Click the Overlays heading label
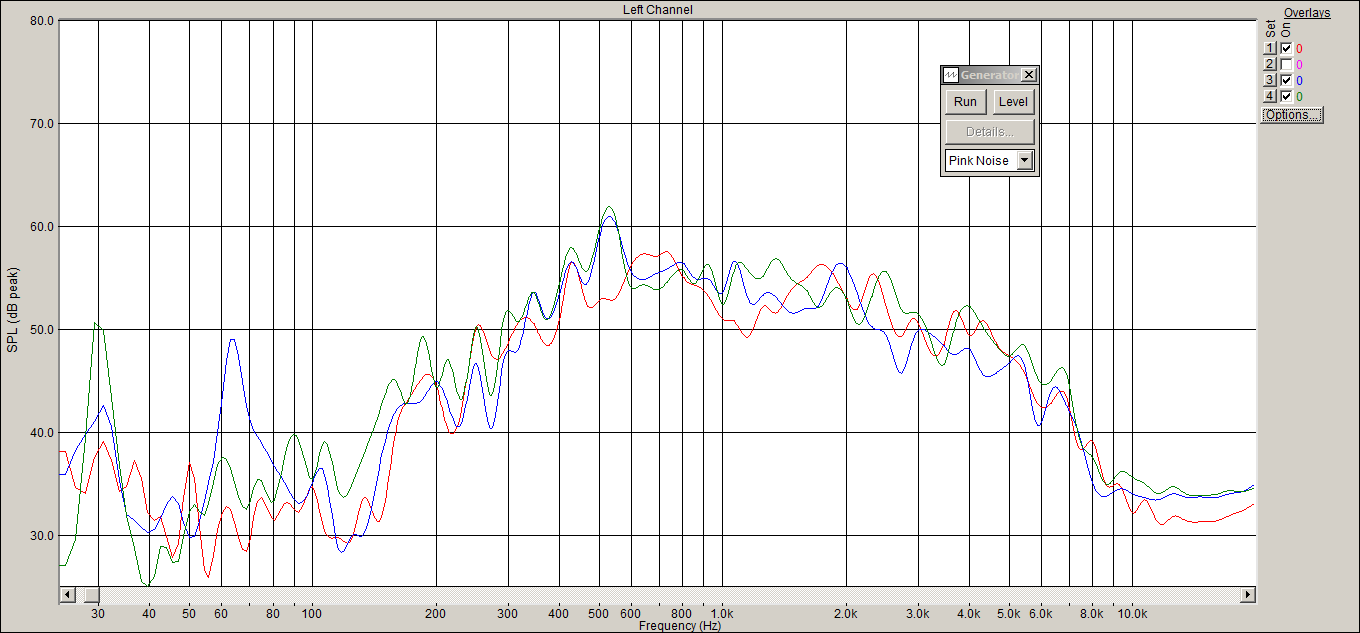 (1307, 13)
